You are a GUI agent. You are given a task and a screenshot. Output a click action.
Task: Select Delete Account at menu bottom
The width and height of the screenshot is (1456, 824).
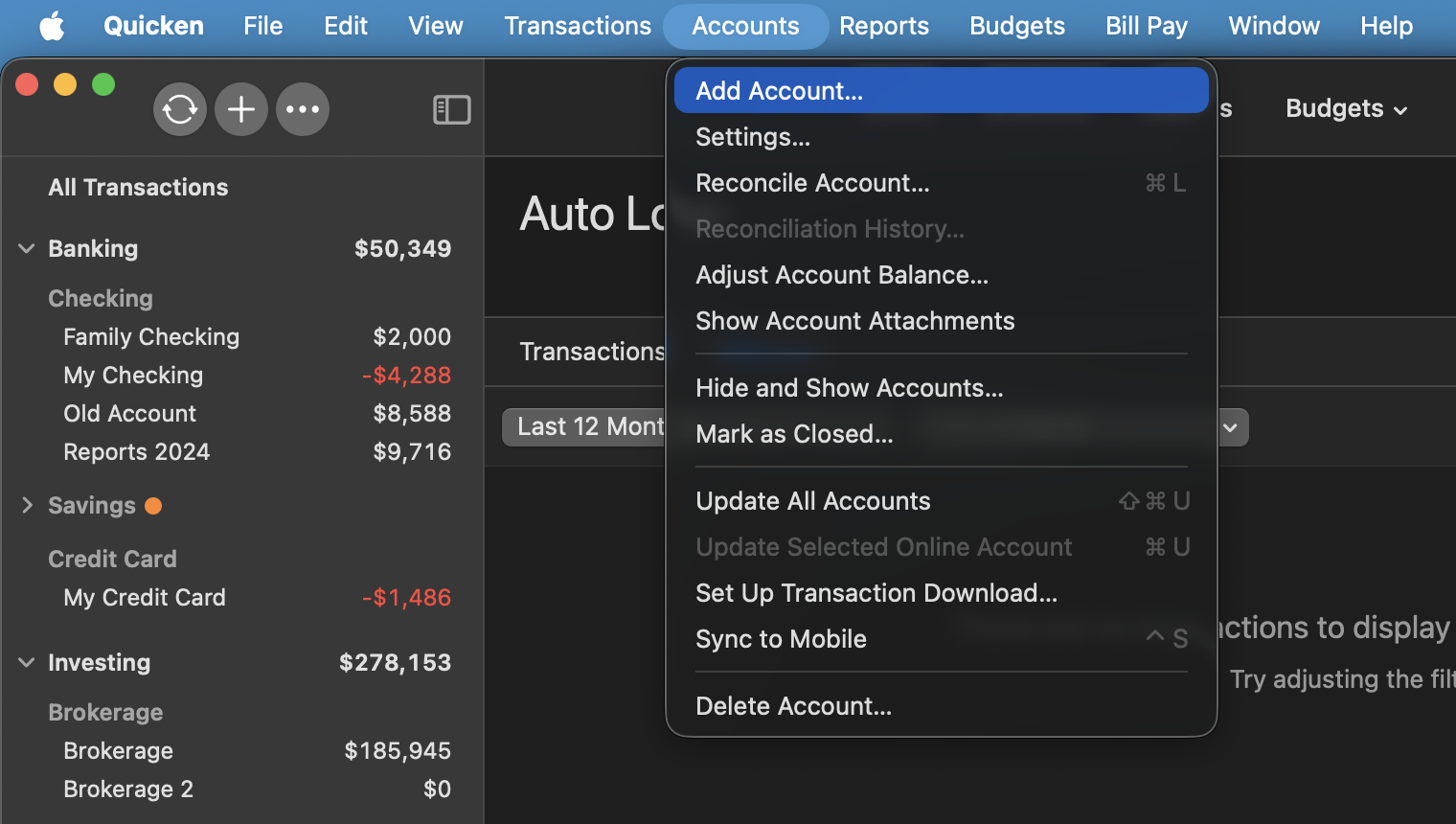click(793, 705)
